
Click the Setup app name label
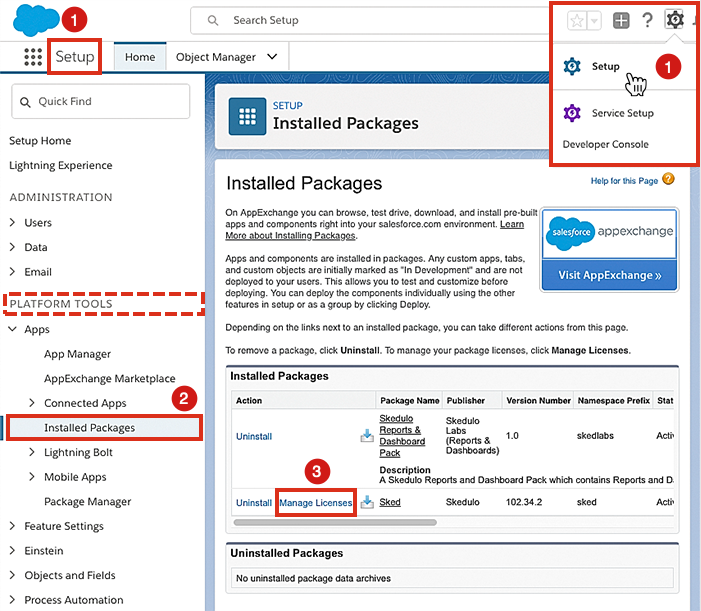(x=75, y=57)
